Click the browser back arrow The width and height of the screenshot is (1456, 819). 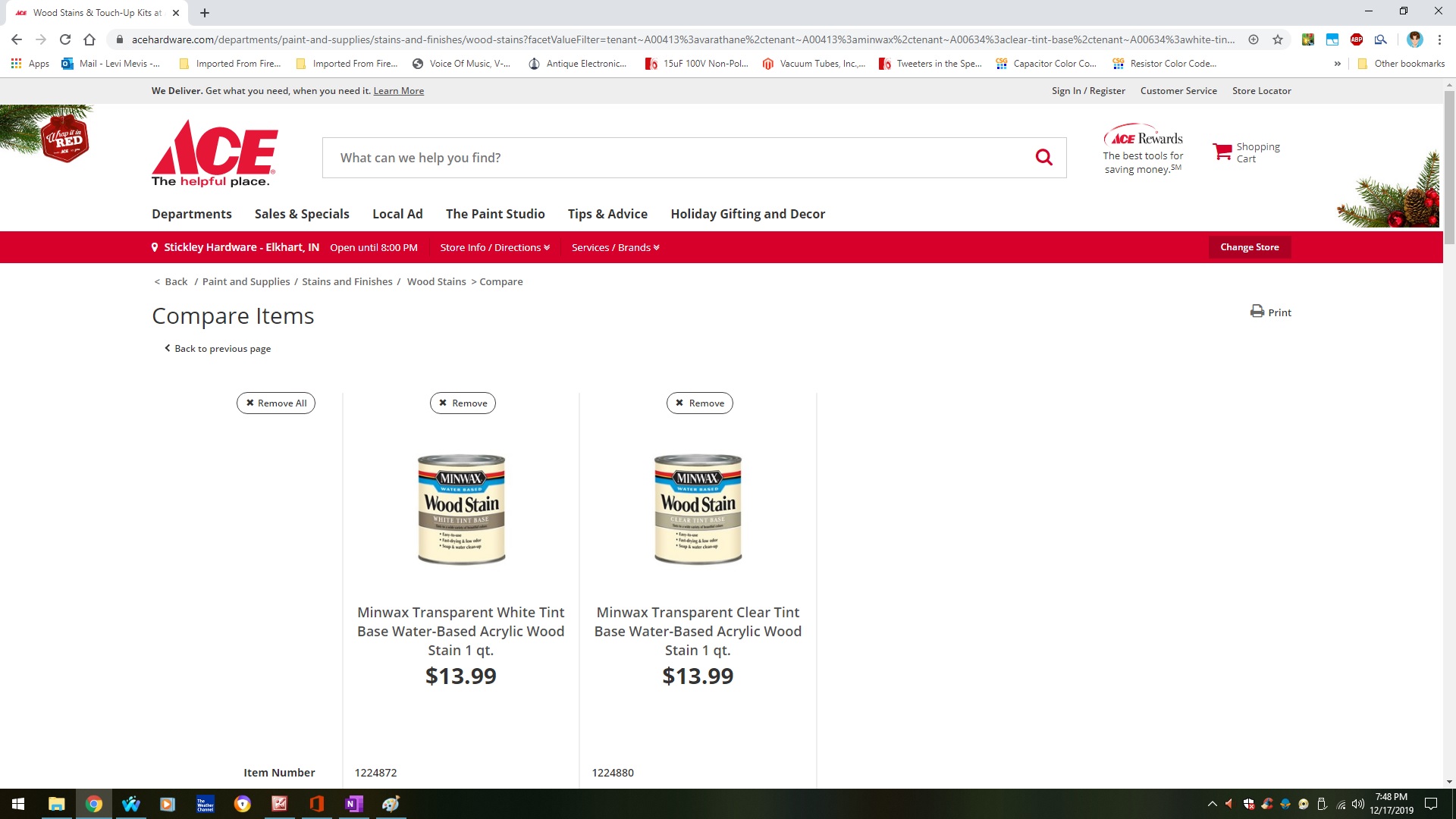point(17,39)
